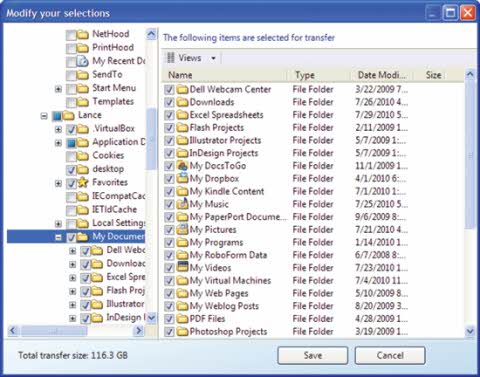Screen dimensions: 480x377
Task: Click the tree horizontal scrollbar thumb
Action: tap(53, 331)
